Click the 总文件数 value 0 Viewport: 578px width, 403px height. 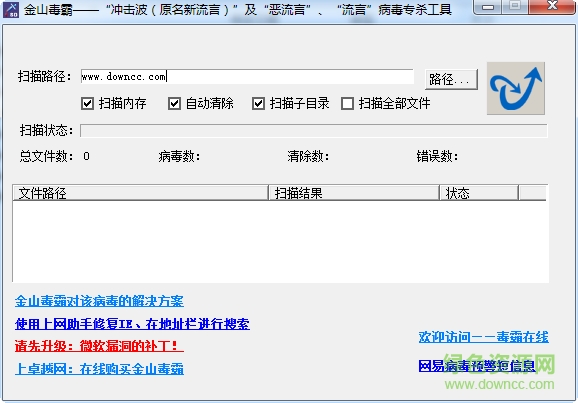(86, 156)
